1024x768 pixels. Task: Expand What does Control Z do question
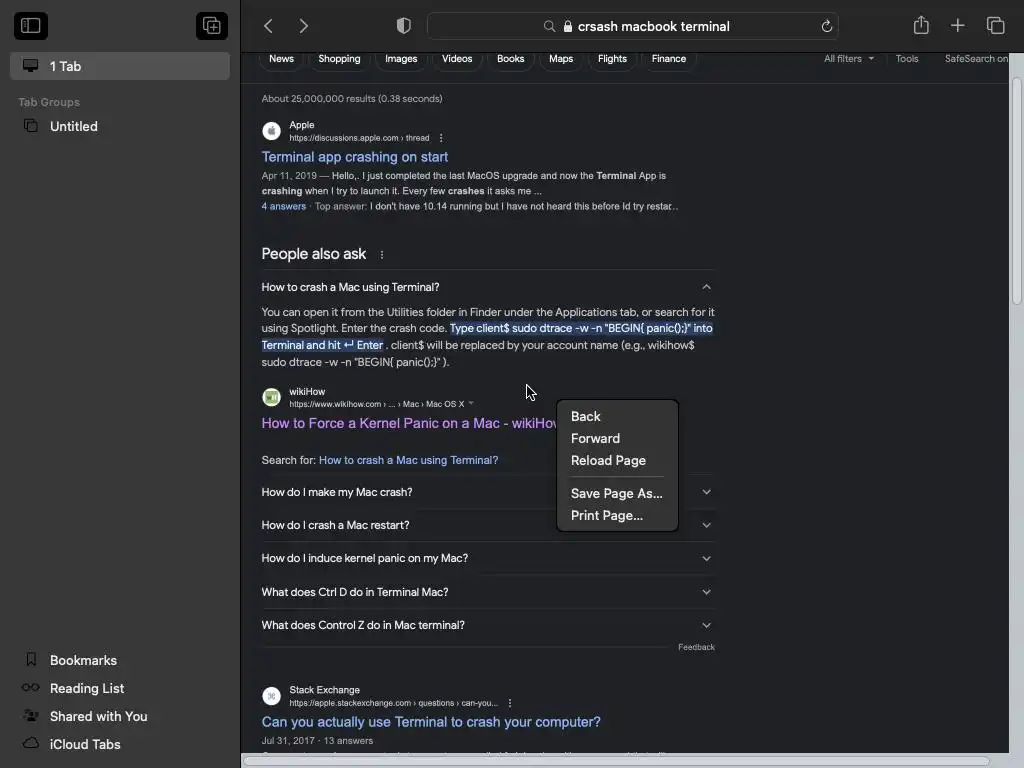(487, 625)
